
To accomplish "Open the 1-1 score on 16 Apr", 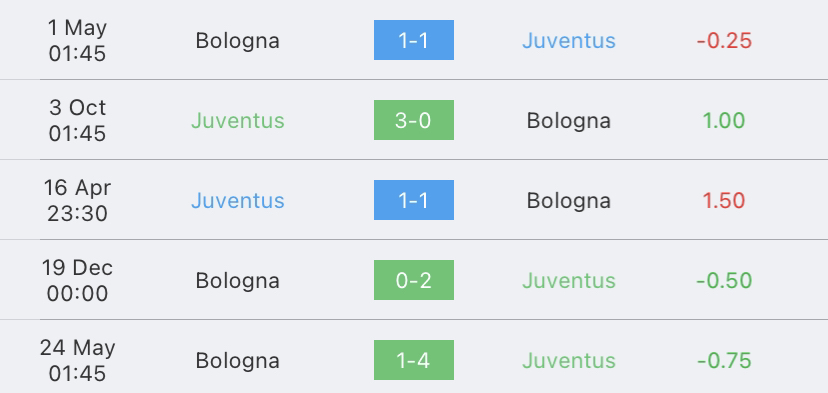I will 413,200.
